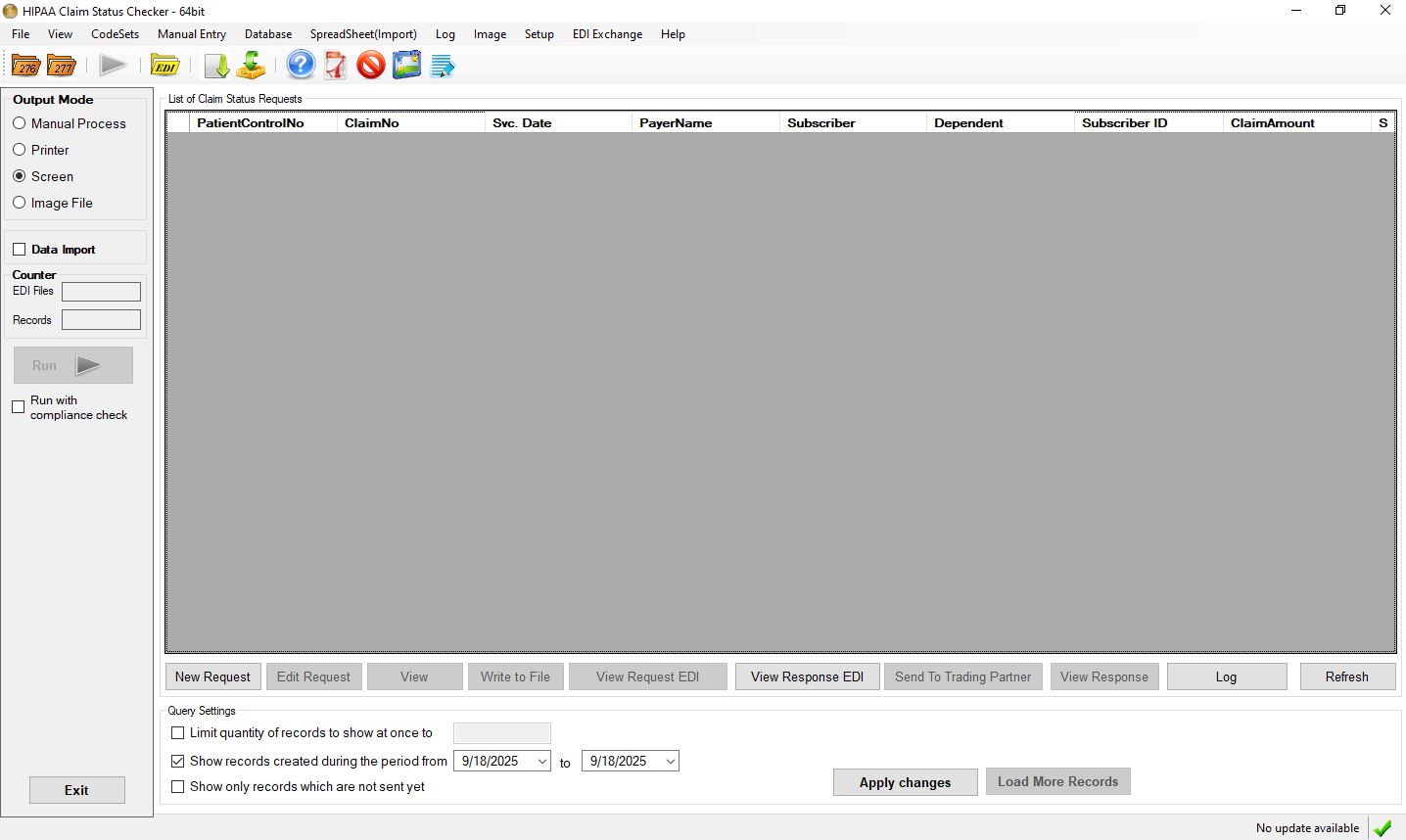
Task: Click the red prohibition stop icon
Action: point(371,66)
